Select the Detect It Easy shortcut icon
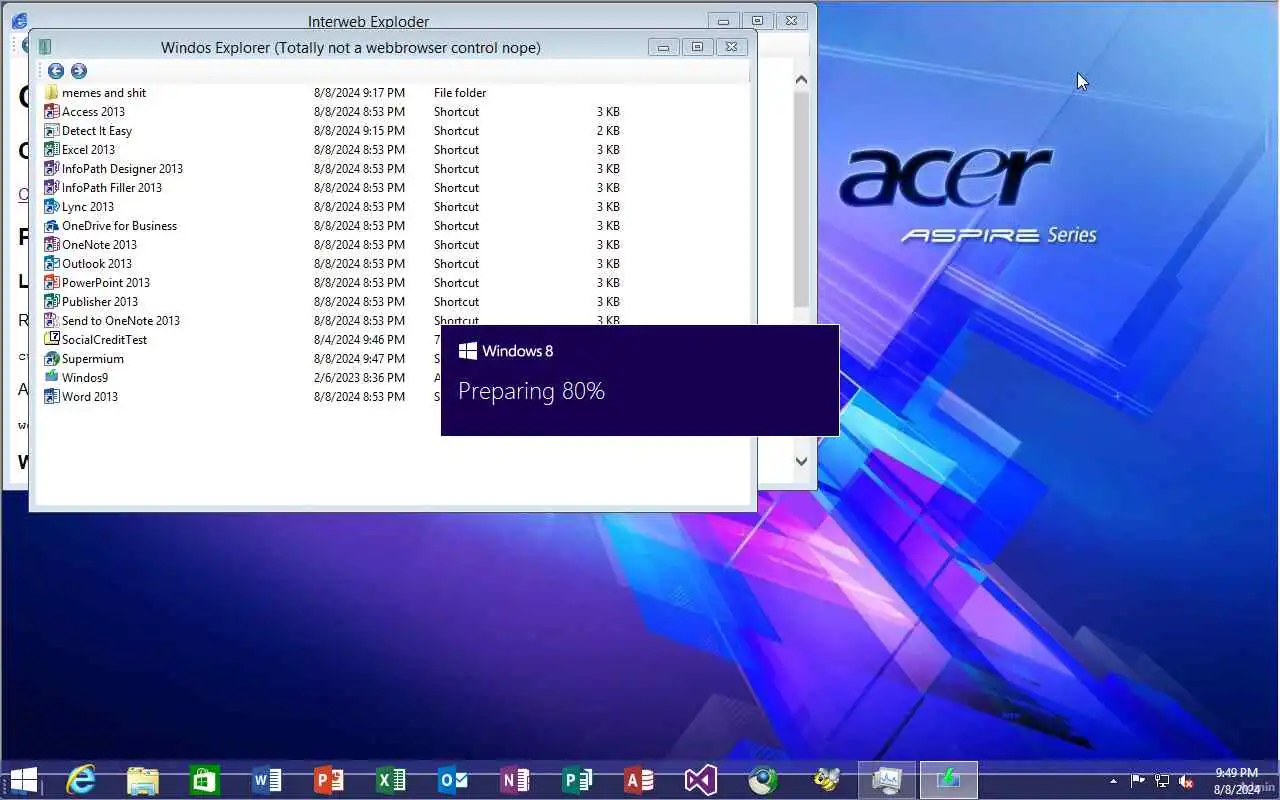 click(x=52, y=131)
